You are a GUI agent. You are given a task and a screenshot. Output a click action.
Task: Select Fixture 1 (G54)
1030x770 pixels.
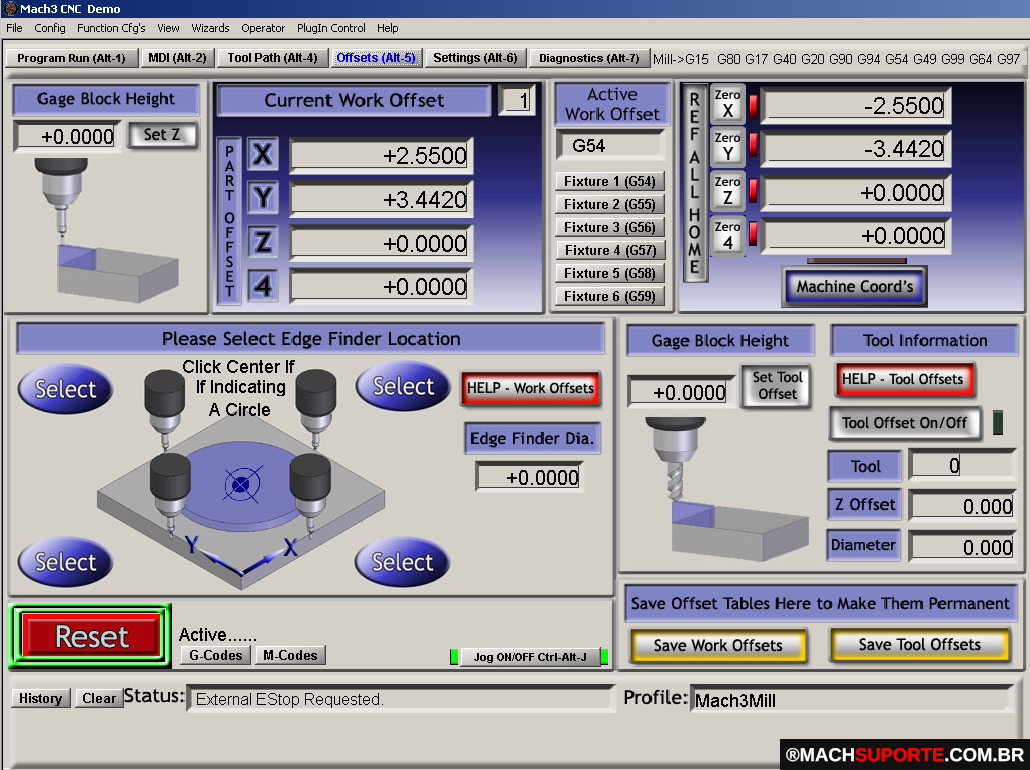tap(610, 181)
